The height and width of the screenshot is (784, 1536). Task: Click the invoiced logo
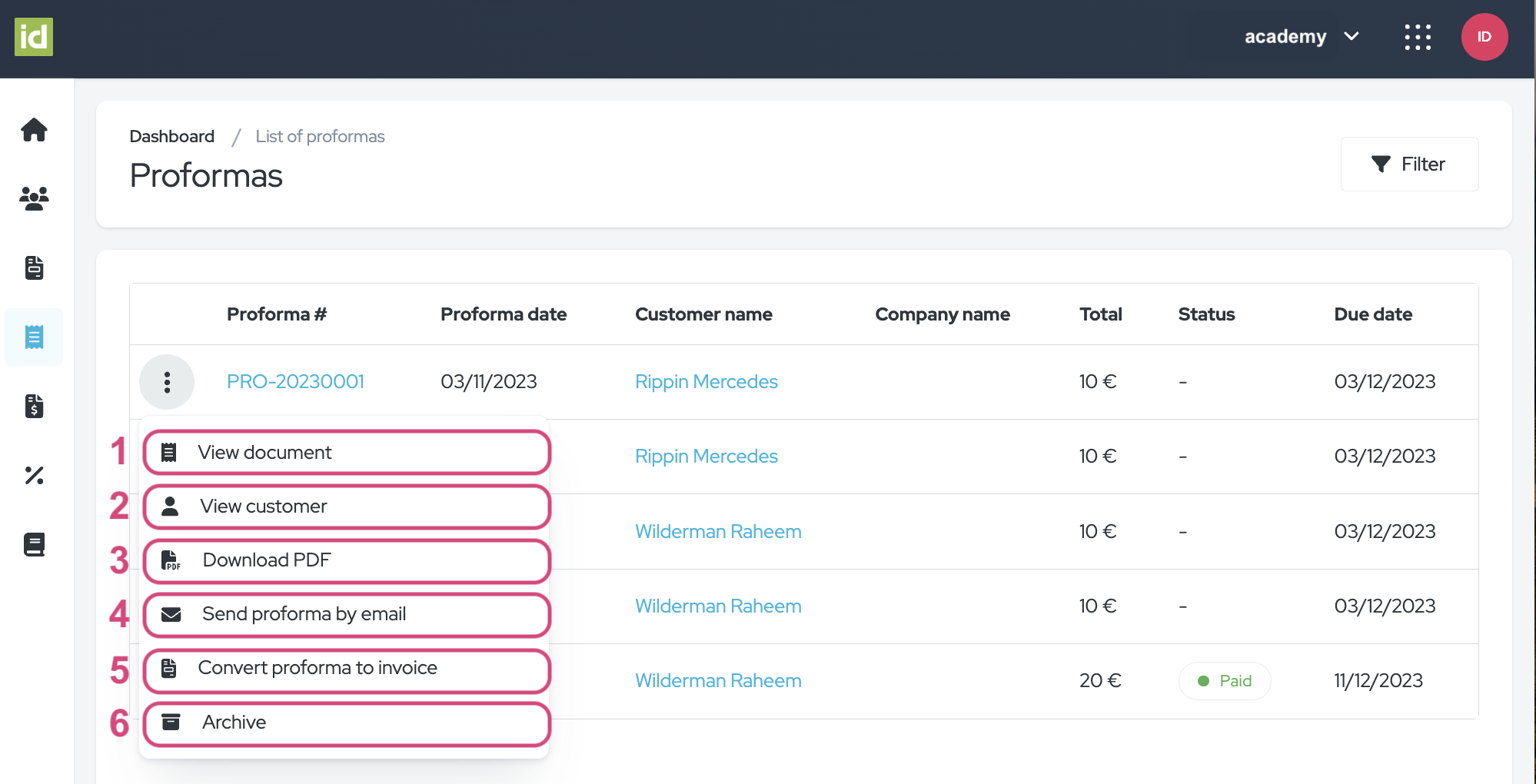coord(34,37)
